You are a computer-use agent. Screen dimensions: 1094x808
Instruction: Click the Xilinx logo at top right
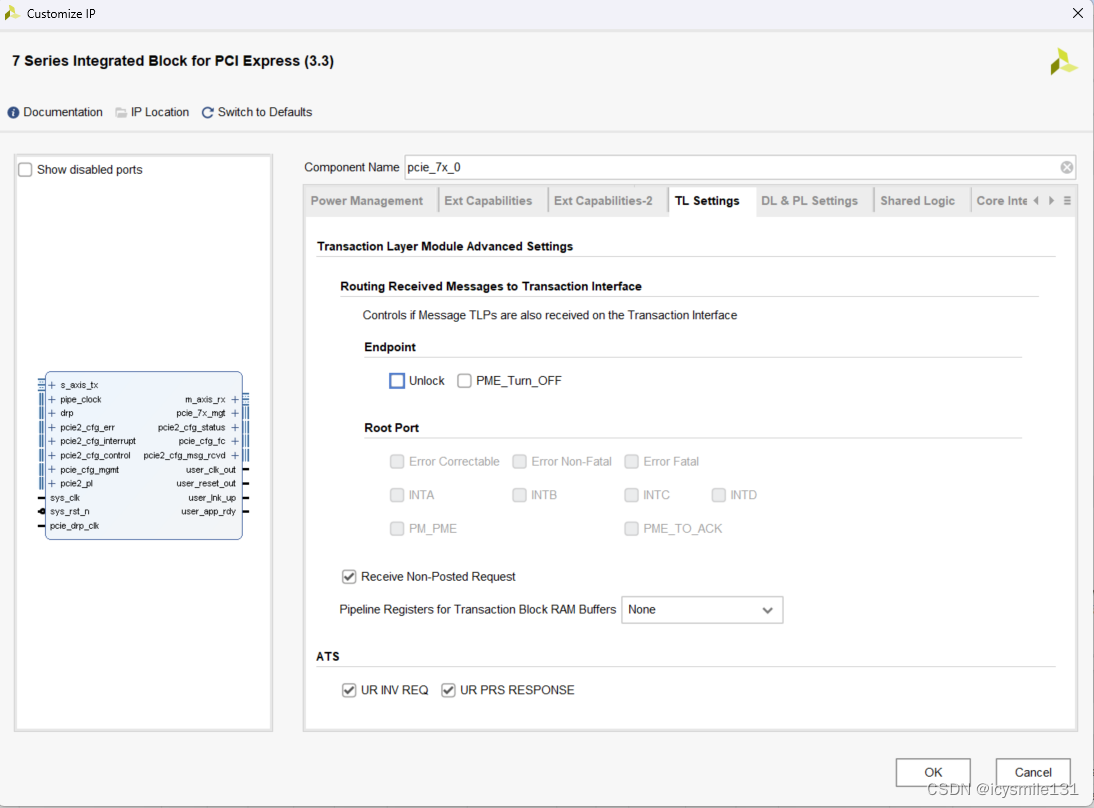pyautogui.click(x=1063, y=61)
